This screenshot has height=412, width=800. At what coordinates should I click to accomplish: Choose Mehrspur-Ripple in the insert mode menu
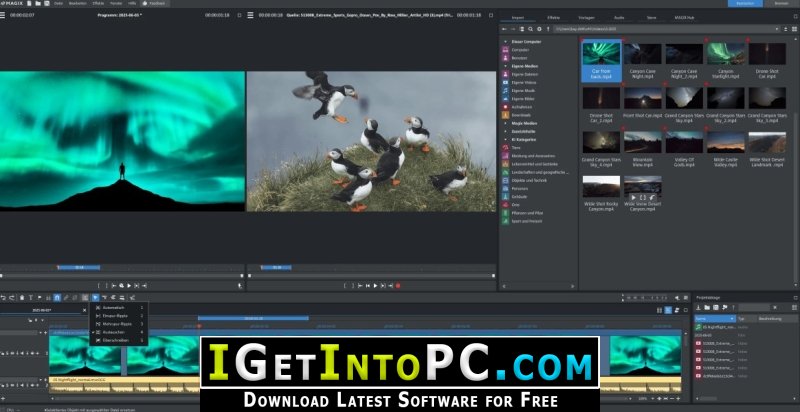119,324
